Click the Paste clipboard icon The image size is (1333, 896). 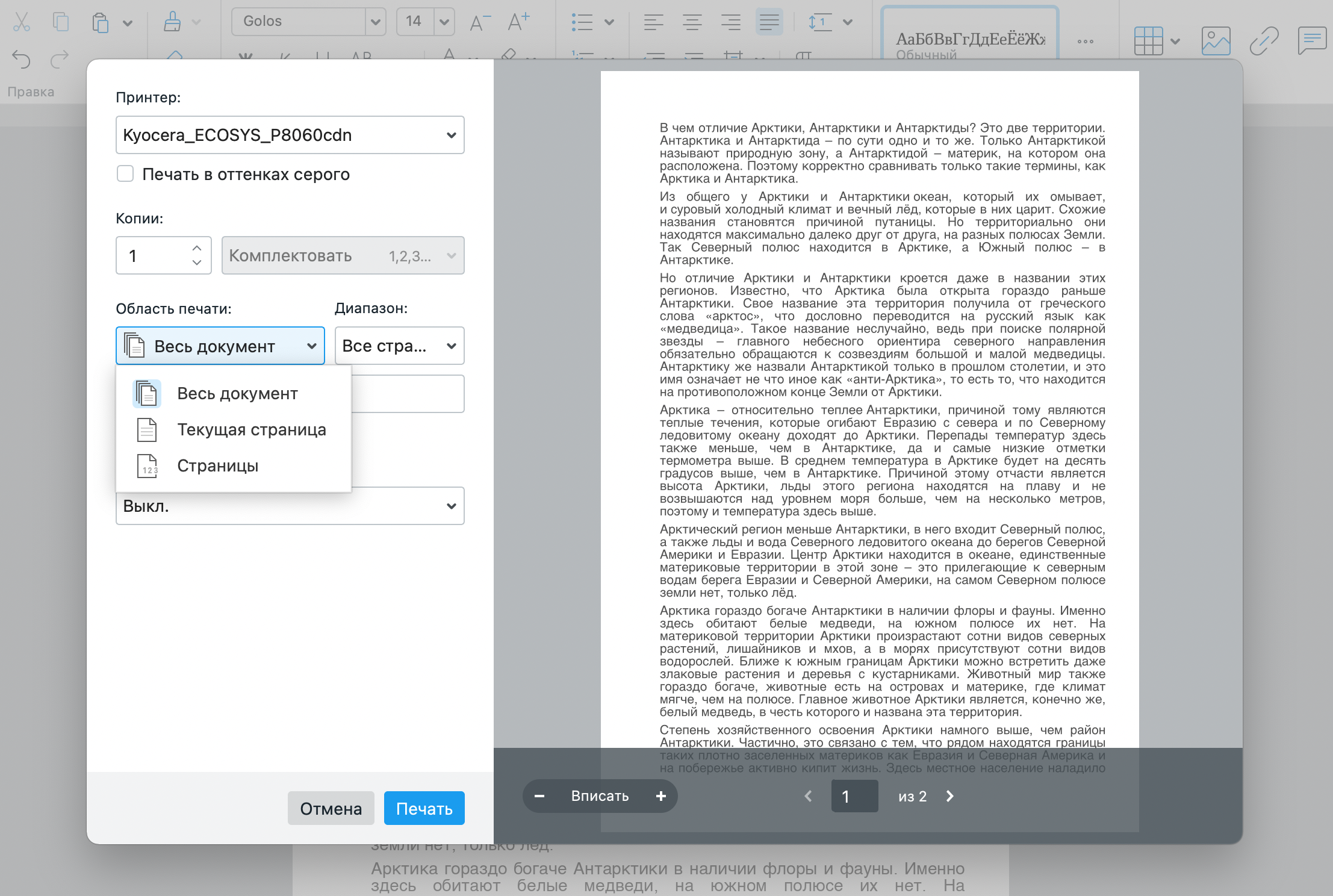pos(101,22)
